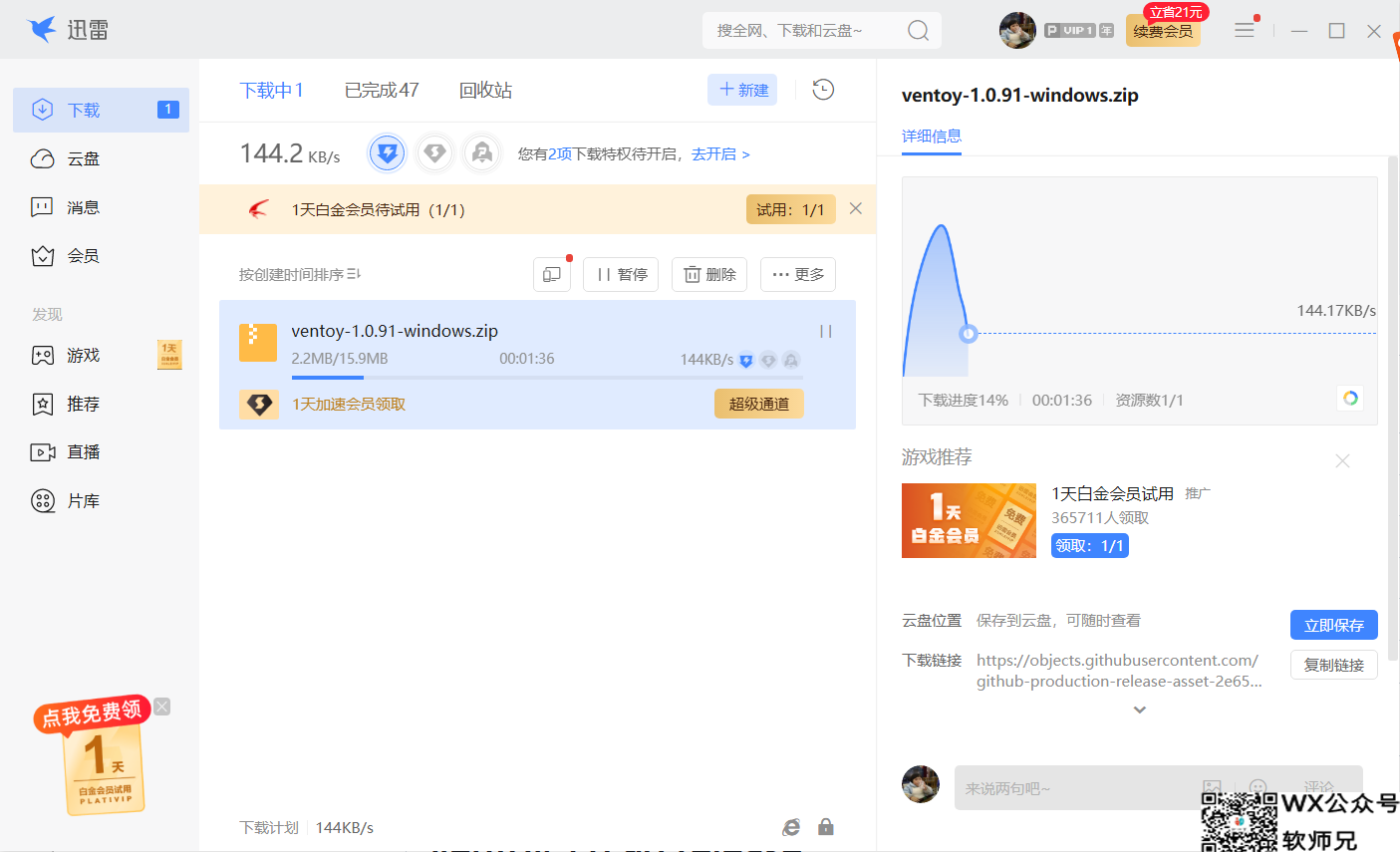This screenshot has height=852, width=1400.
Task: Switch to 已完成 47 tab
Action: point(382,91)
